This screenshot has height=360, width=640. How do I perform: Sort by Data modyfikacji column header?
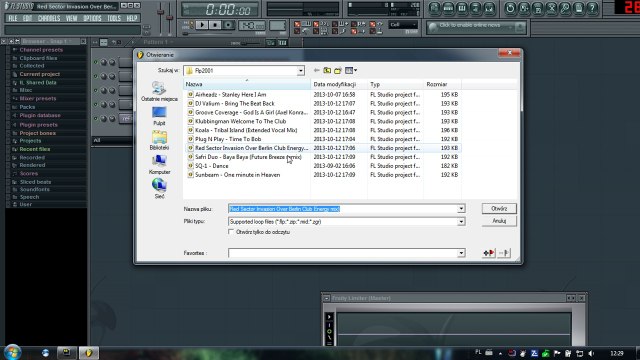pyautogui.click(x=339, y=84)
